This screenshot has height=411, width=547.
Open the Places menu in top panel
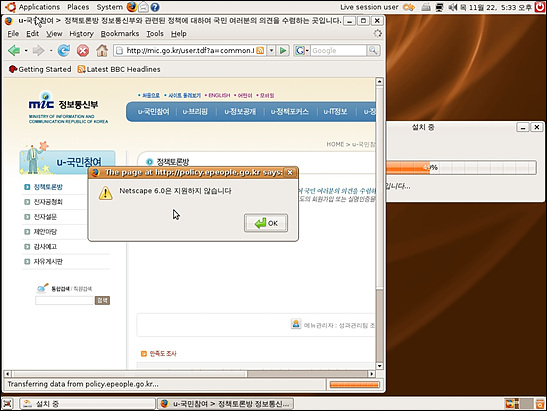tap(78, 7)
